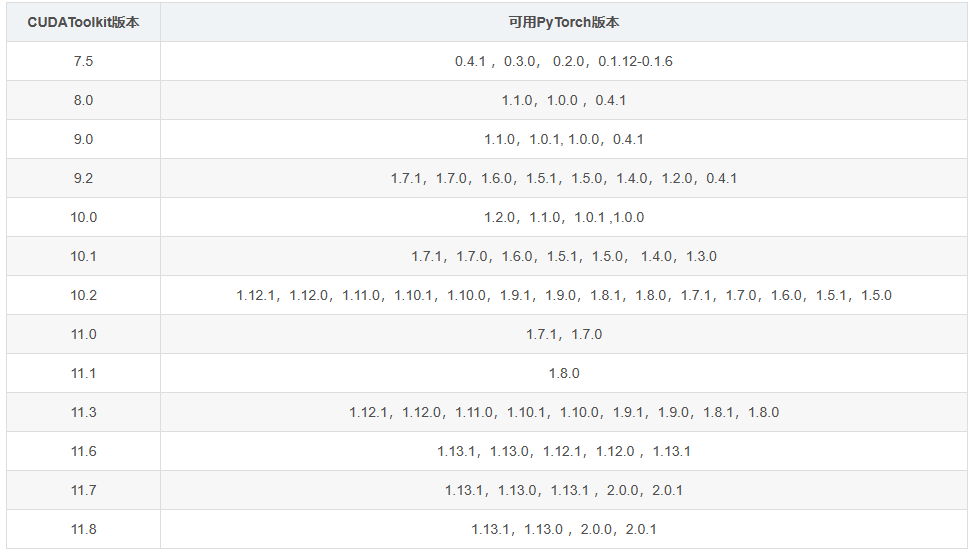Click the 1.8.0 cell in the 11.1 row
This screenshot has height=558, width=979.
564,373
